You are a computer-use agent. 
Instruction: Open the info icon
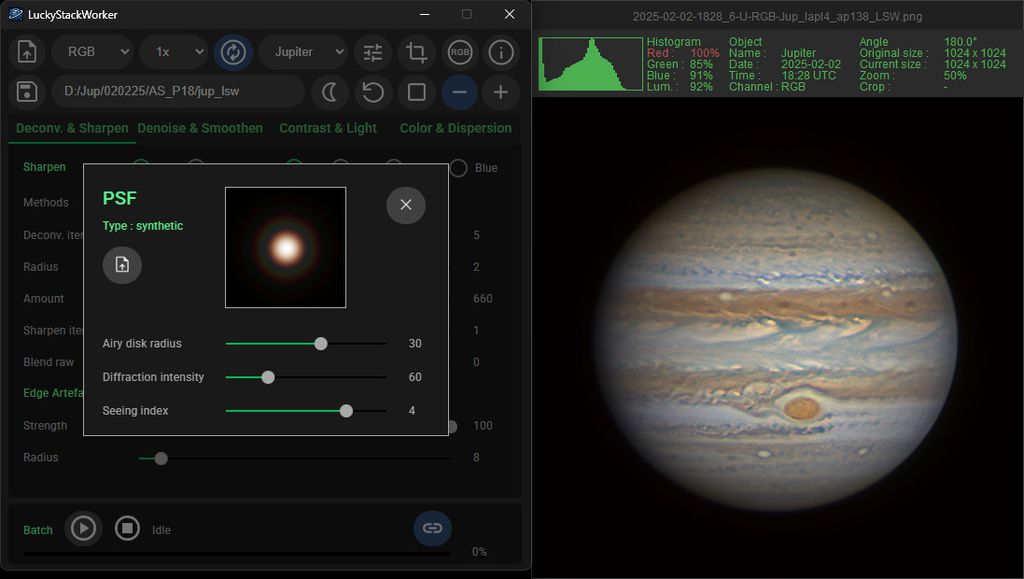coord(501,52)
